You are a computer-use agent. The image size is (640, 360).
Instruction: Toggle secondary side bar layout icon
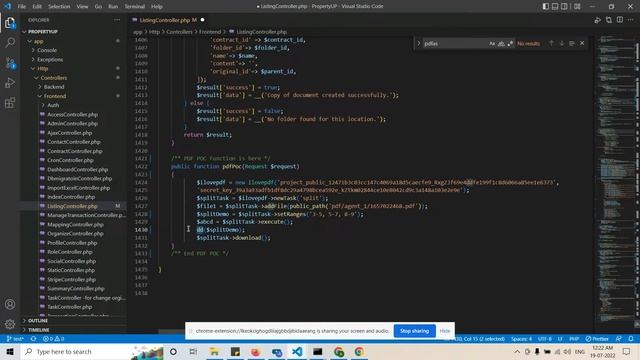coord(564,6)
